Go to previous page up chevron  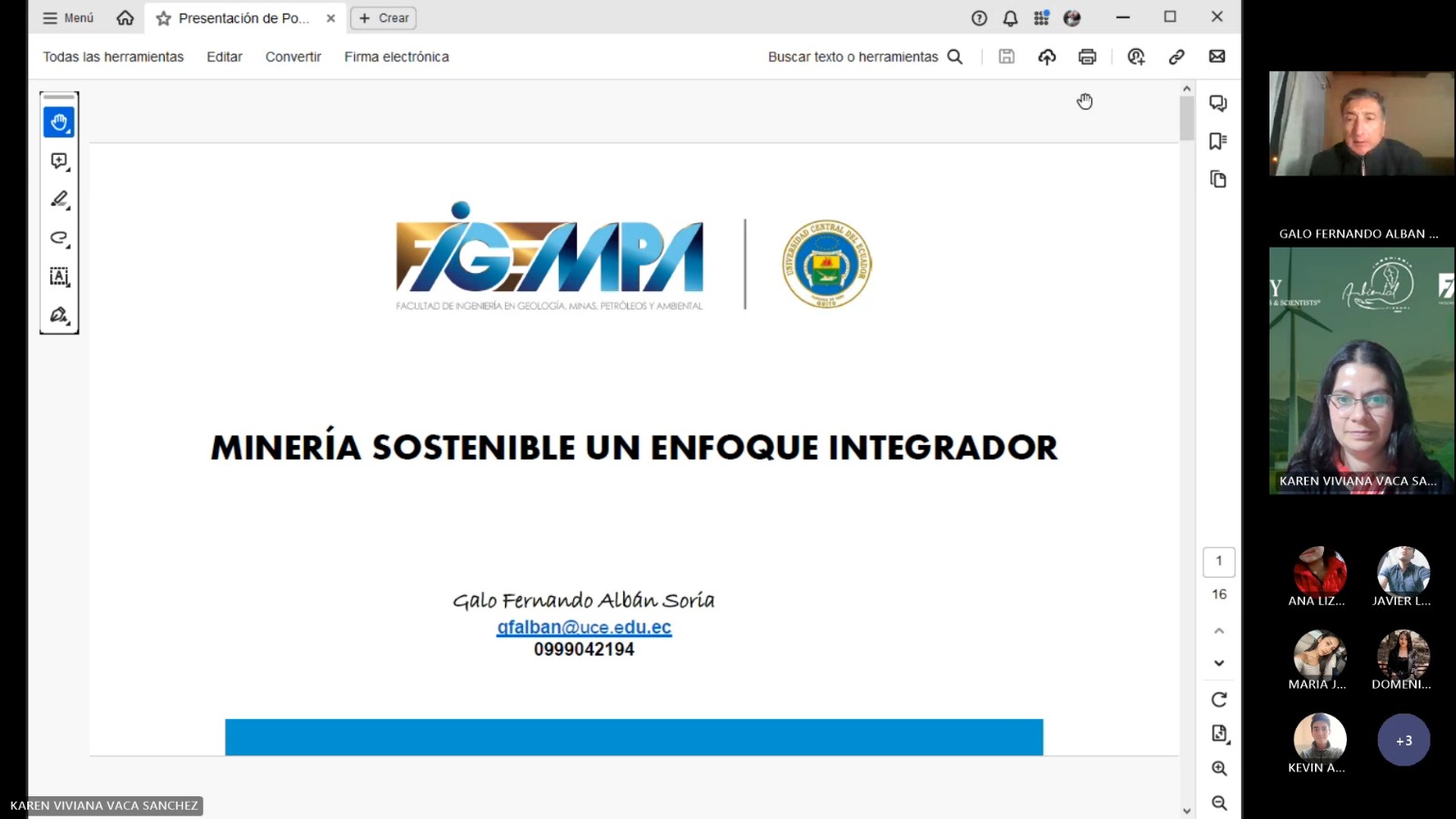pos(1219,631)
